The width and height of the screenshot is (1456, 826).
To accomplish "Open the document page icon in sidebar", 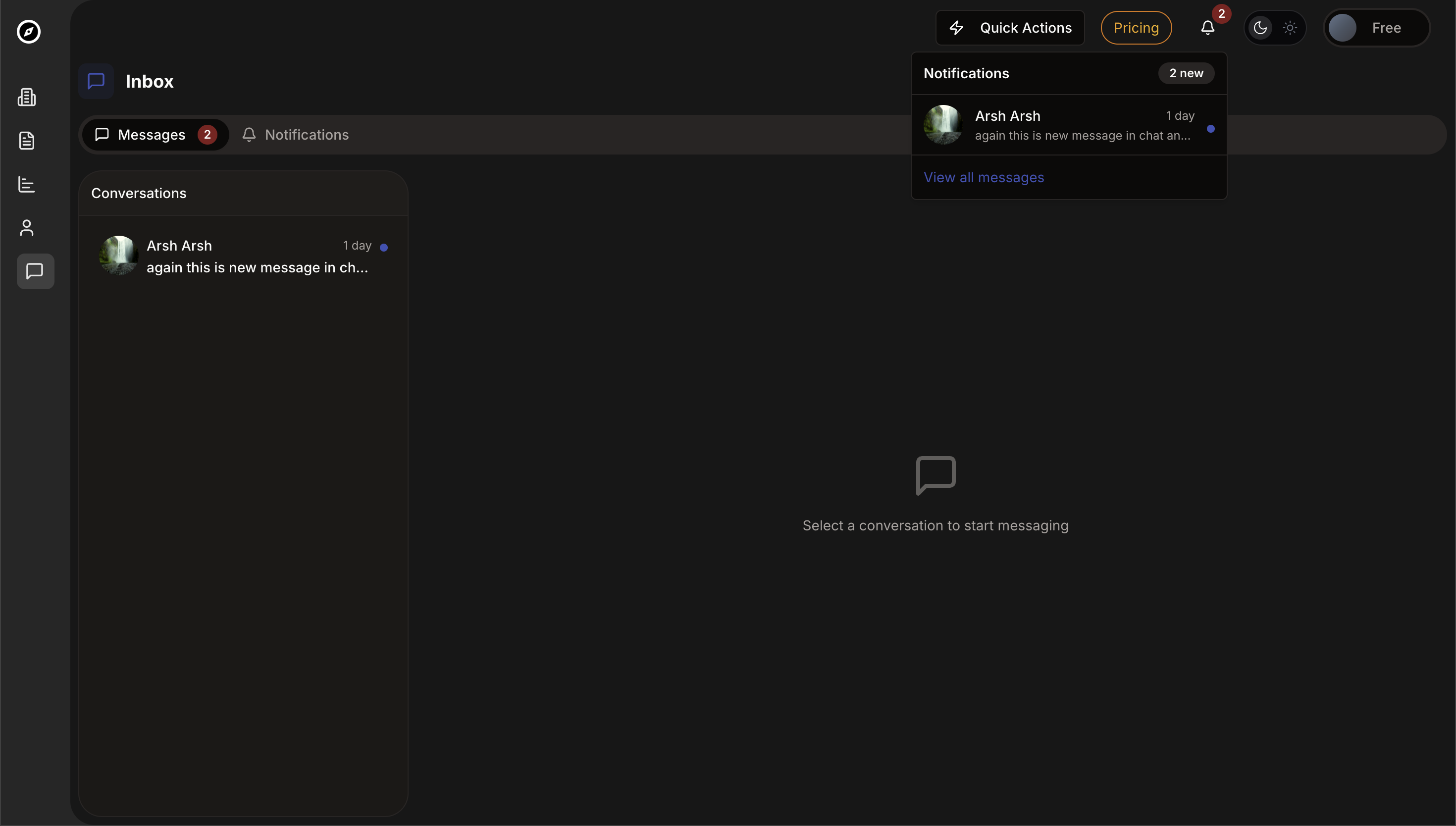I will pos(27,141).
